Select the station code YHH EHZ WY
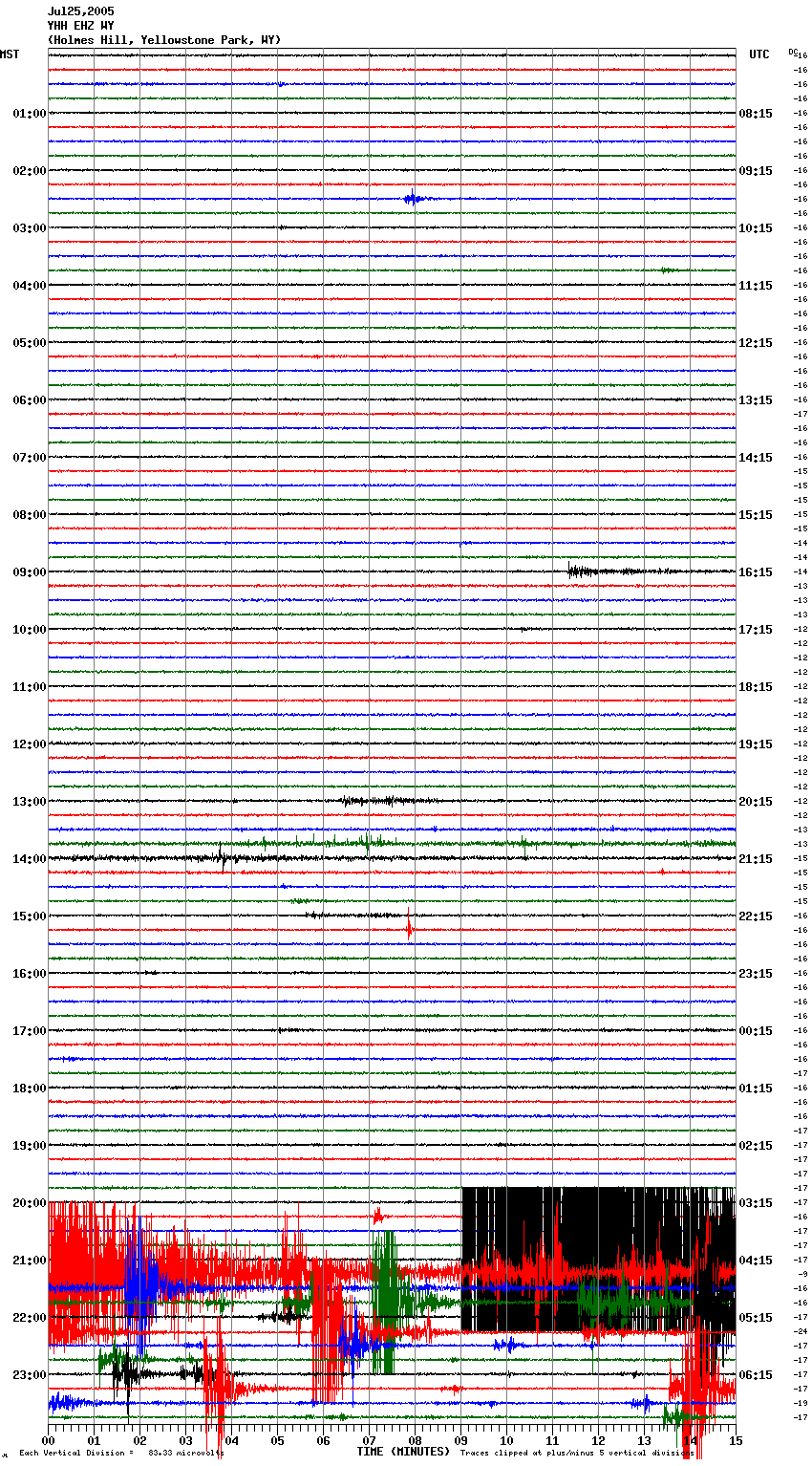 pyautogui.click(x=80, y=26)
